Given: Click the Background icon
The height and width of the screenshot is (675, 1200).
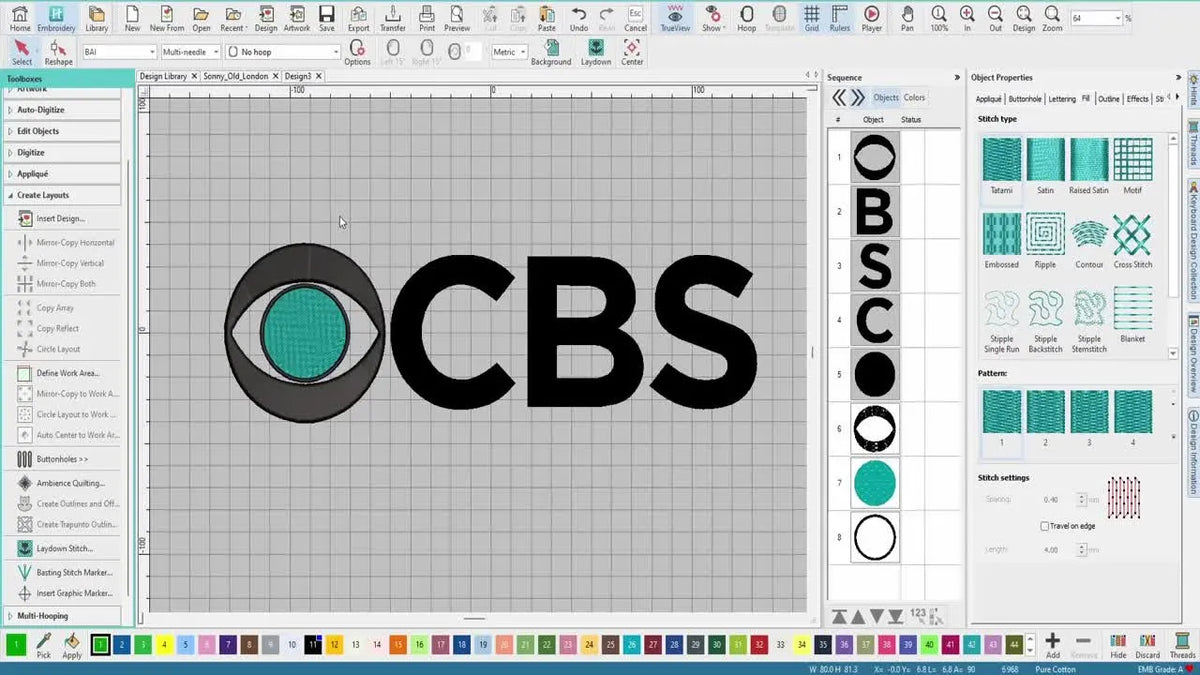Looking at the screenshot, I should tap(551, 53).
